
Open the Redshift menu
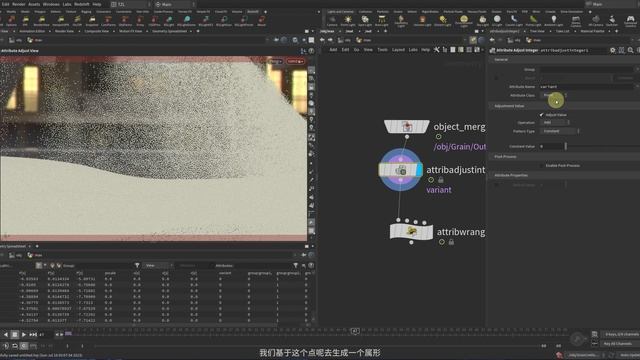(82, 4)
